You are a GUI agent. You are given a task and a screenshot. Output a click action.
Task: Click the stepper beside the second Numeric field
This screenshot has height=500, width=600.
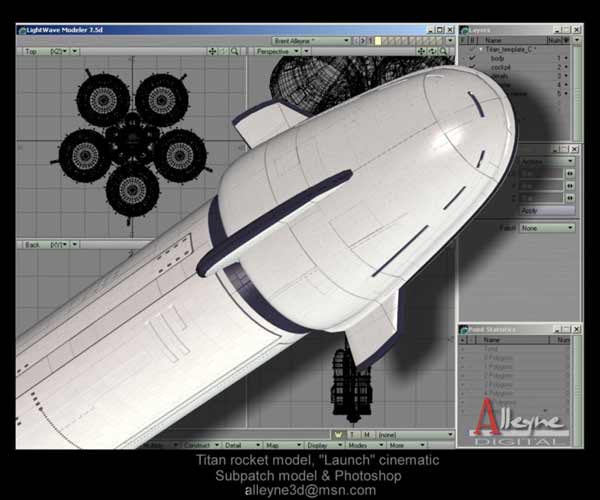click(x=570, y=186)
